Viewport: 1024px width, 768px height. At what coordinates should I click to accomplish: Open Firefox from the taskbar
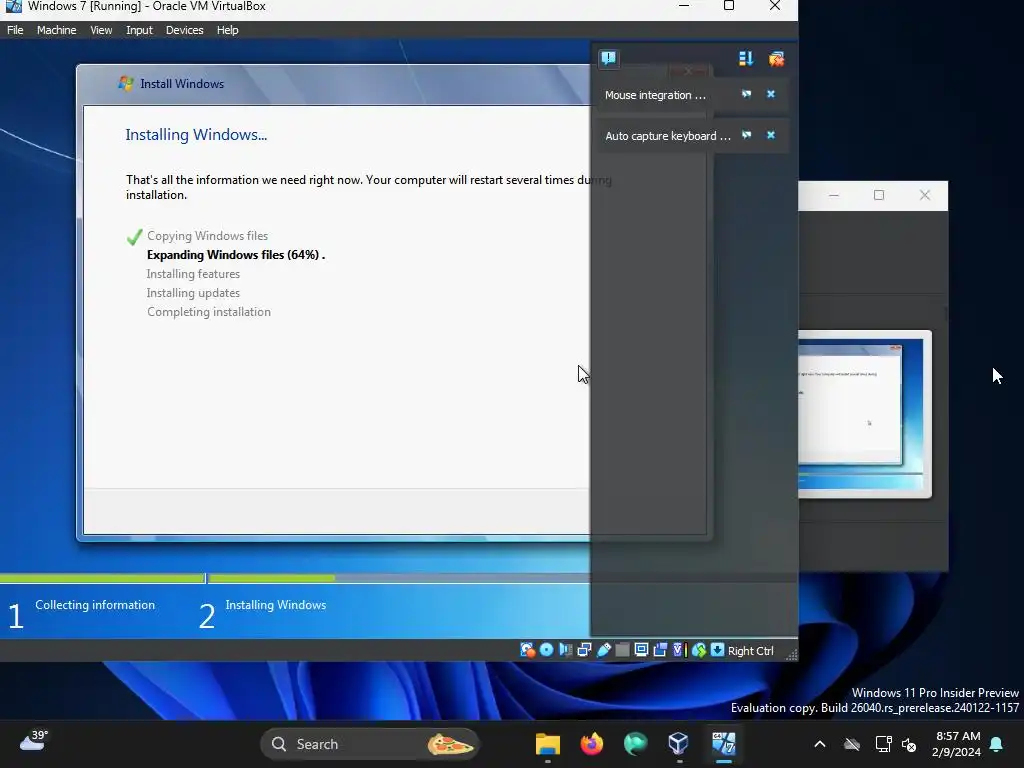(x=592, y=744)
